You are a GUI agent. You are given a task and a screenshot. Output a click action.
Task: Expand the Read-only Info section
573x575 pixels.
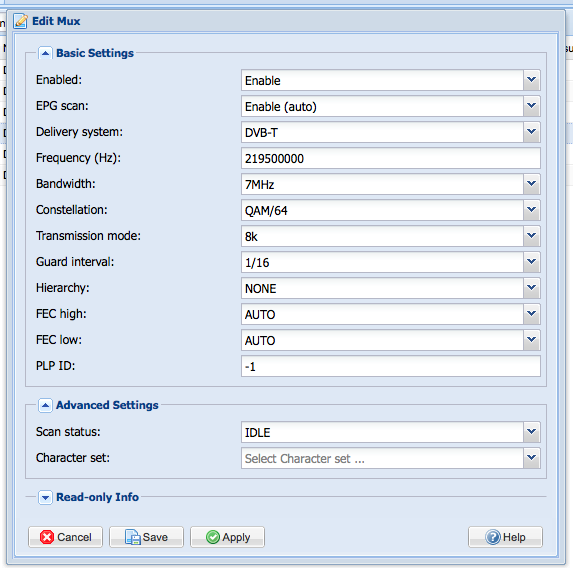pyautogui.click(x=45, y=498)
